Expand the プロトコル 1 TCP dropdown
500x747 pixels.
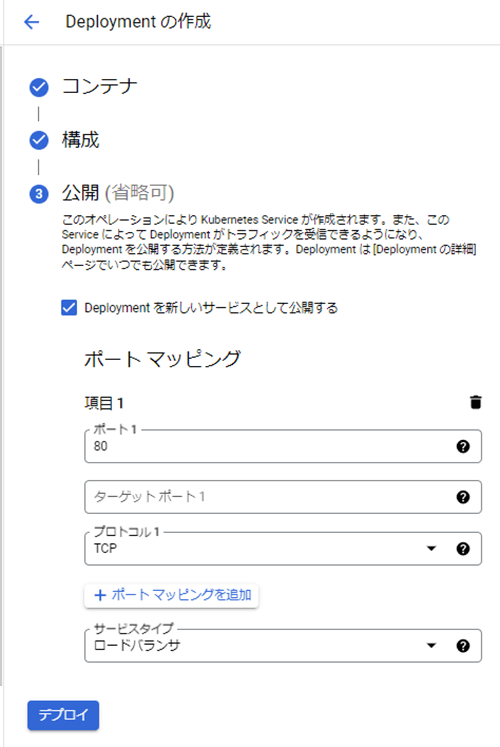[431, 548]
